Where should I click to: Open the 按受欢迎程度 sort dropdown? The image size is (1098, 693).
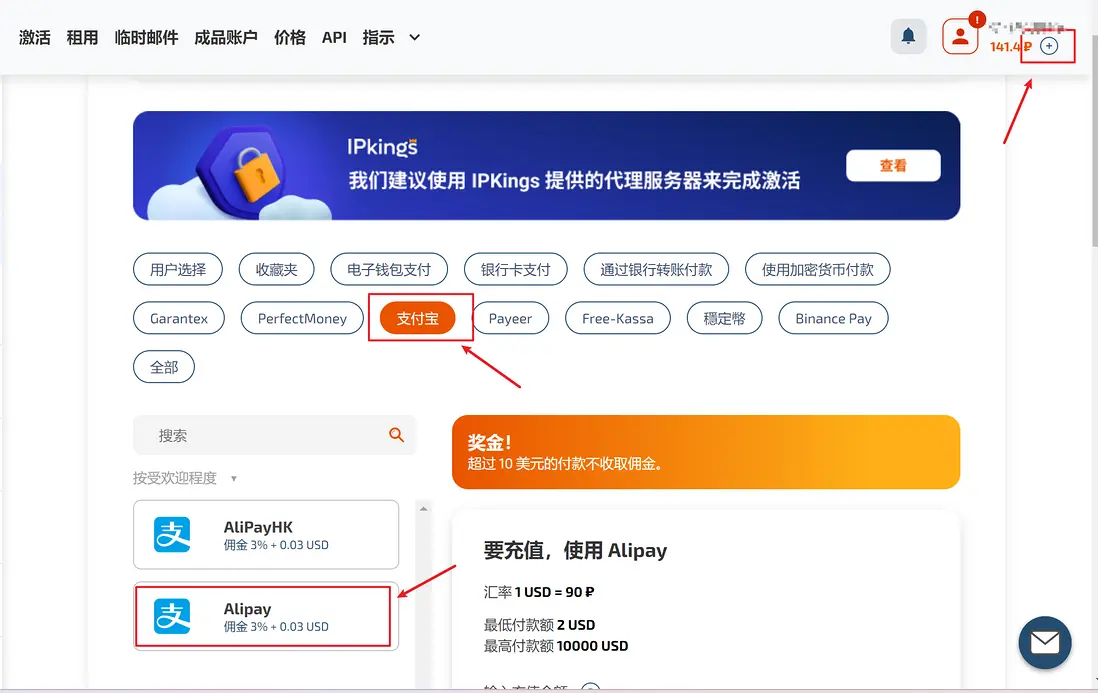(x=185, y=478)
